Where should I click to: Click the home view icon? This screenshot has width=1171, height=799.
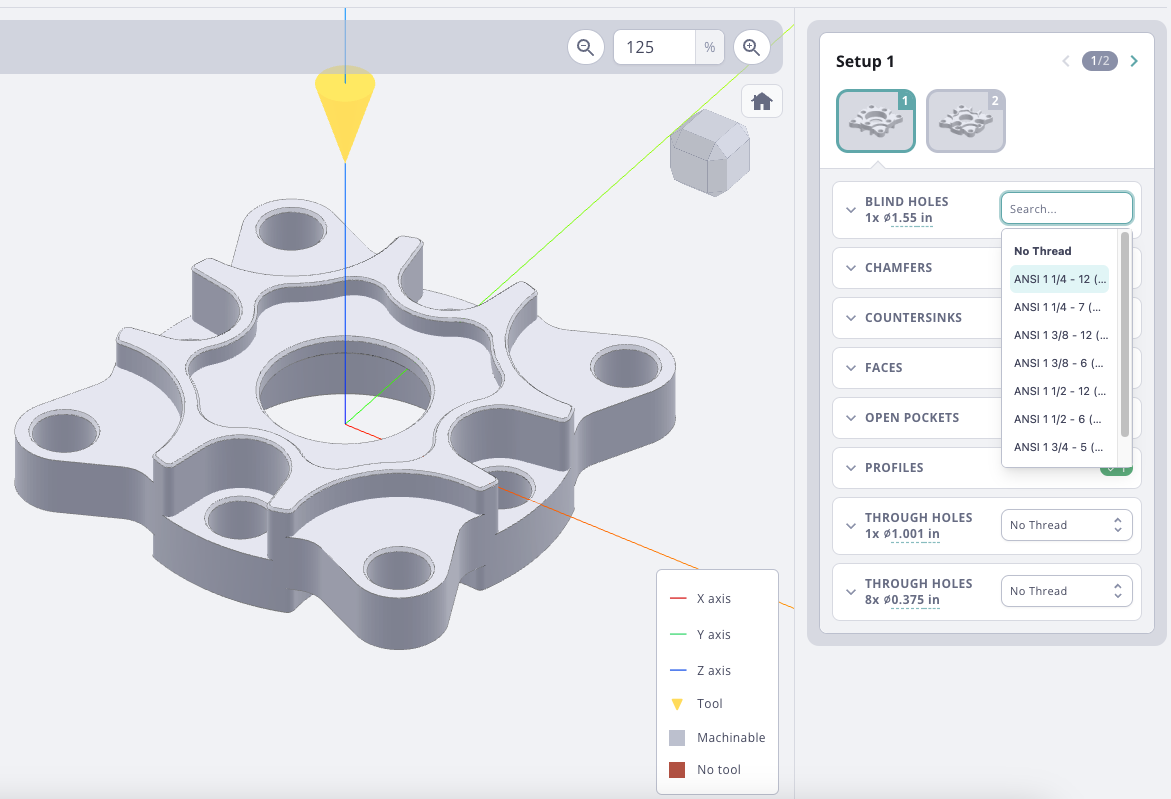[761, 100]
